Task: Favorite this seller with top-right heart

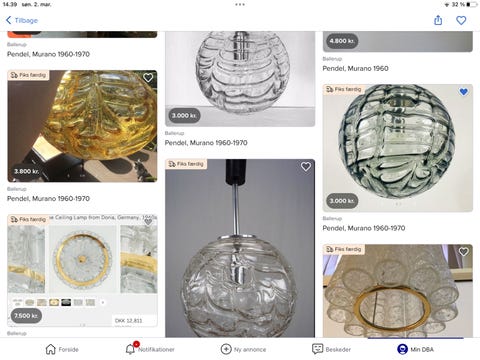Action: pos(461,20)
